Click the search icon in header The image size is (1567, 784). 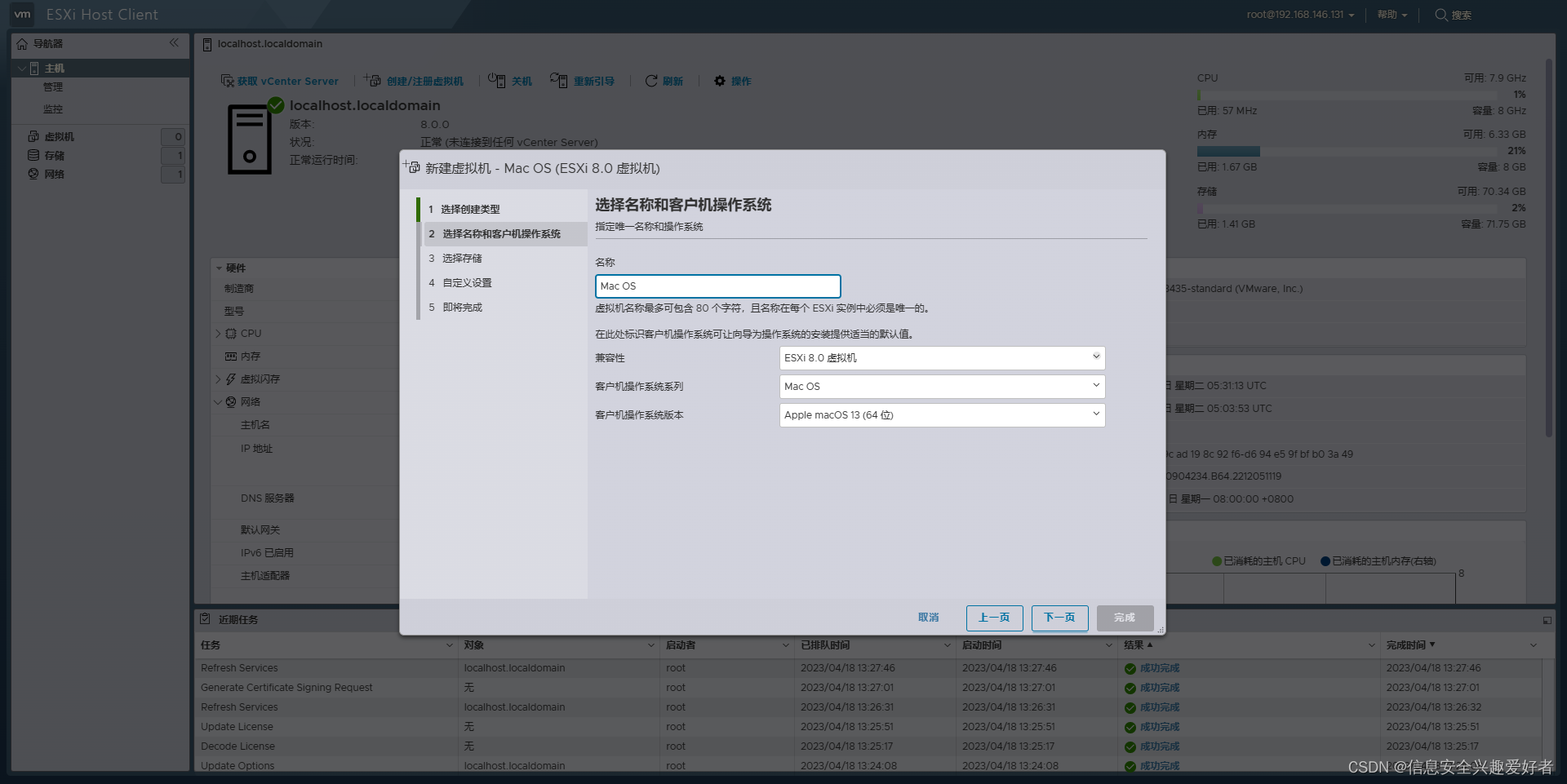pyautogui.click(x=1441, y=15)
